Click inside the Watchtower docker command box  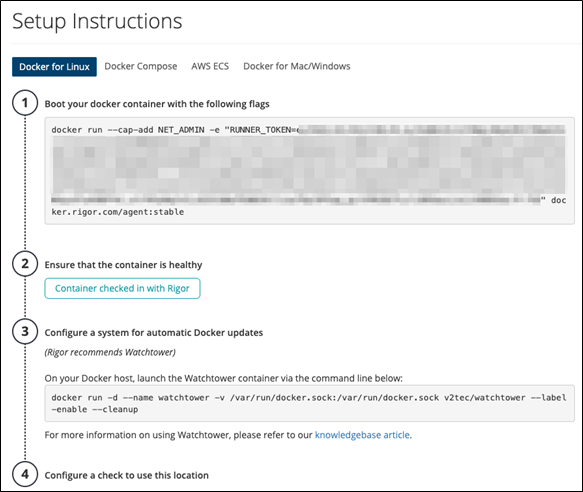[309, 403]
